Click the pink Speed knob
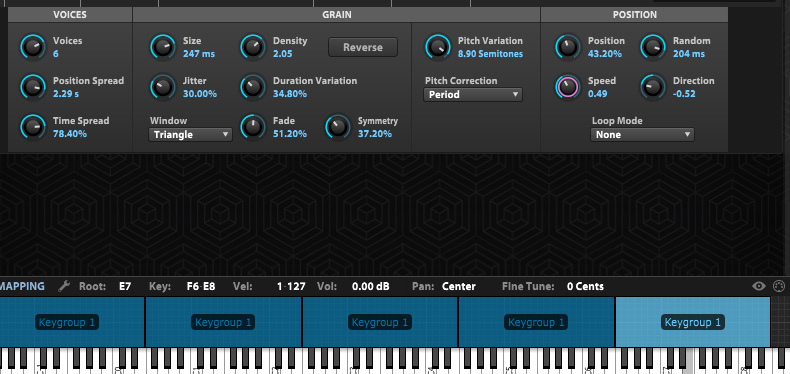 pos(568,87)
